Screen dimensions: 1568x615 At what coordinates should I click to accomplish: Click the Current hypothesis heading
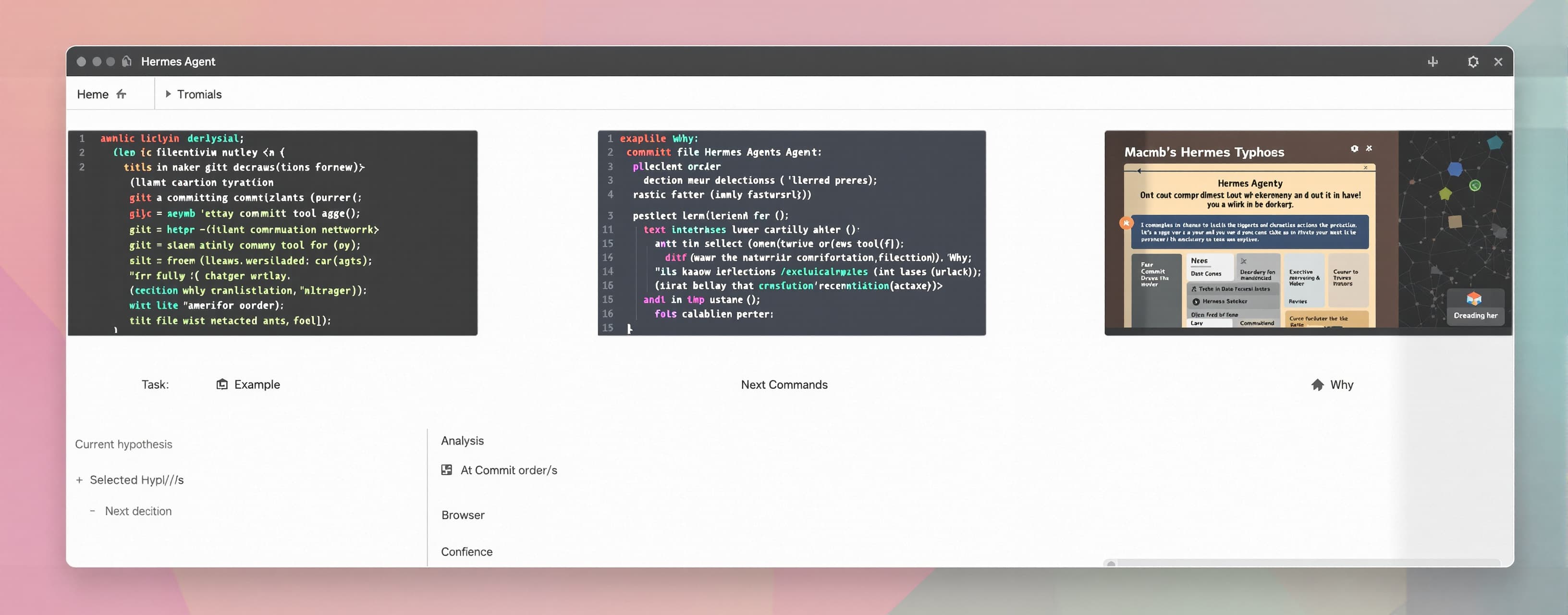(123, 444)
